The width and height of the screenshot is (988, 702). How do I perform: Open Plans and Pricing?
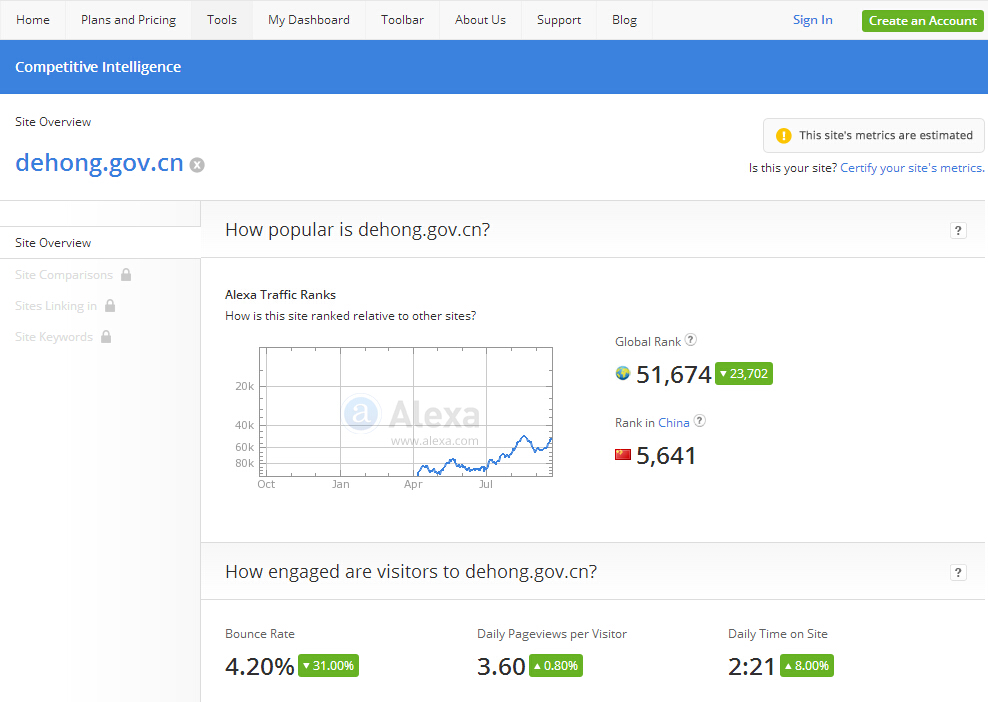129,20
